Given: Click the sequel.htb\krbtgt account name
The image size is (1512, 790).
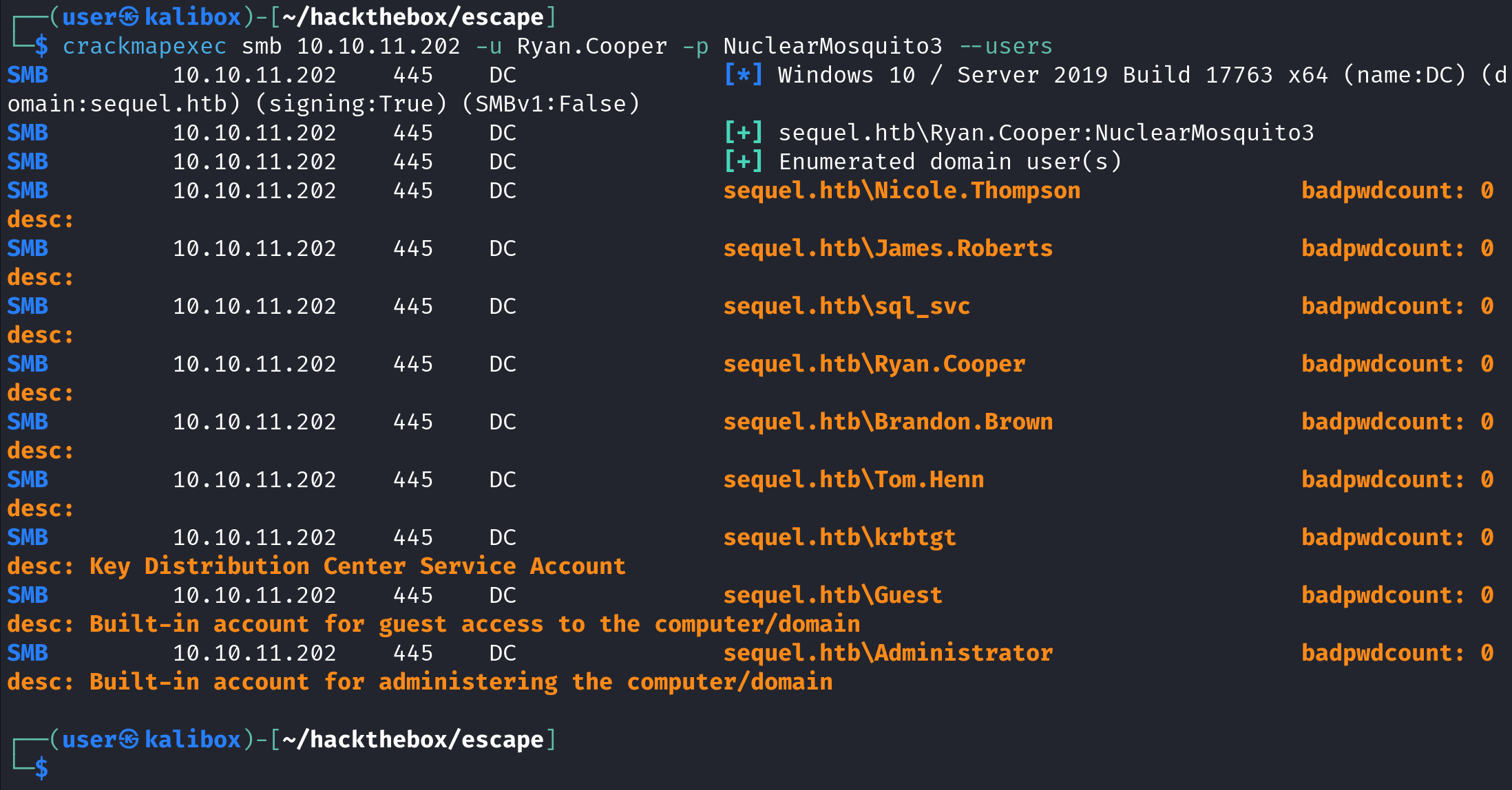Looking at the screenshot, I should click(x=840, y=537).
